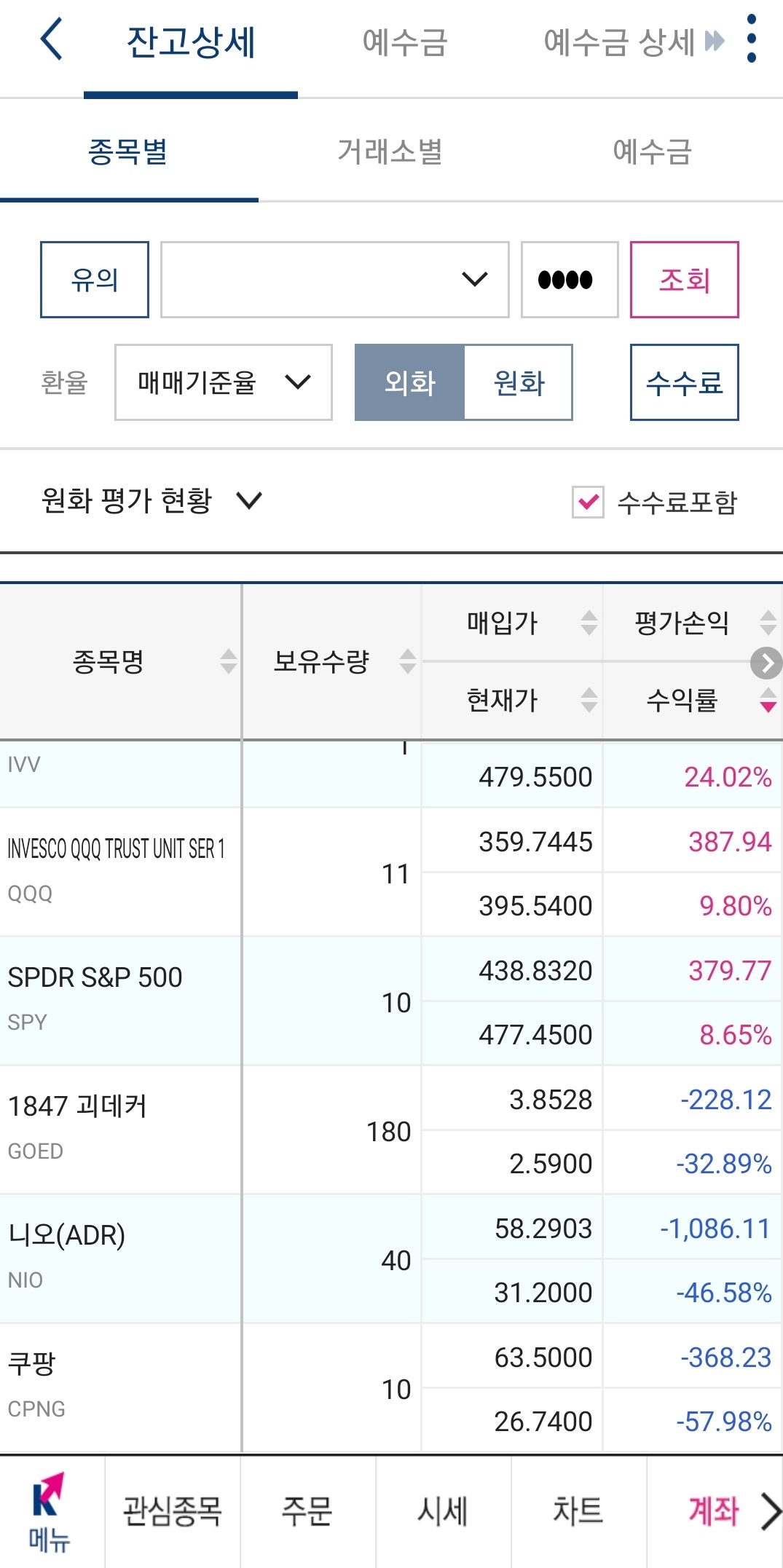Sort by 종목명 column arrows
783x1568 pixels.
(229, 661)
